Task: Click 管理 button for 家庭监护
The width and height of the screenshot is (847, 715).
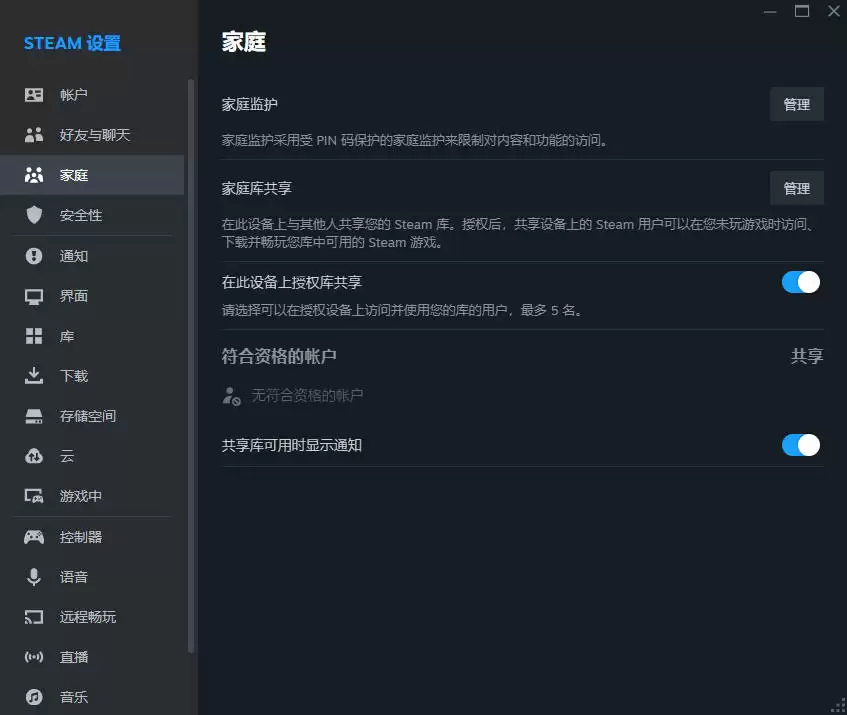Action: click(796, 104)
